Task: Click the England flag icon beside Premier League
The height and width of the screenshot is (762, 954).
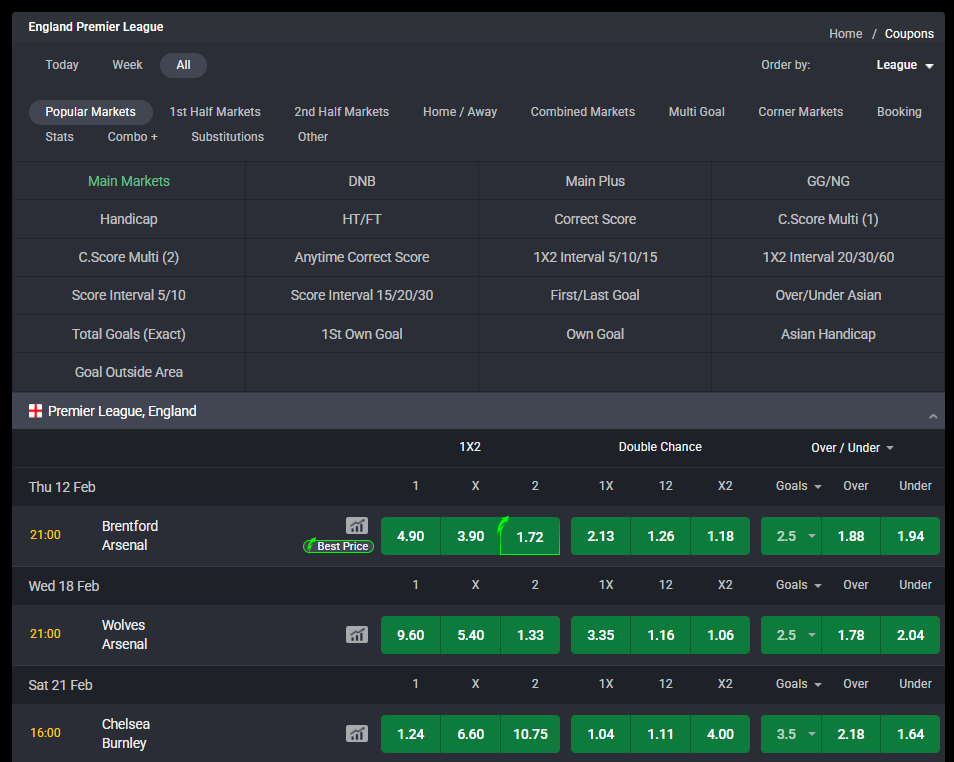Action: (x=35, y=411)
